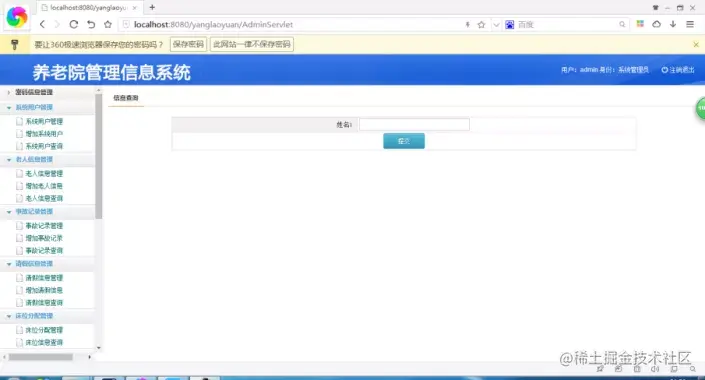Open the 增加事故记录 menu item
The width and height of the screenshot is (705, 380).
click(44, 238)
